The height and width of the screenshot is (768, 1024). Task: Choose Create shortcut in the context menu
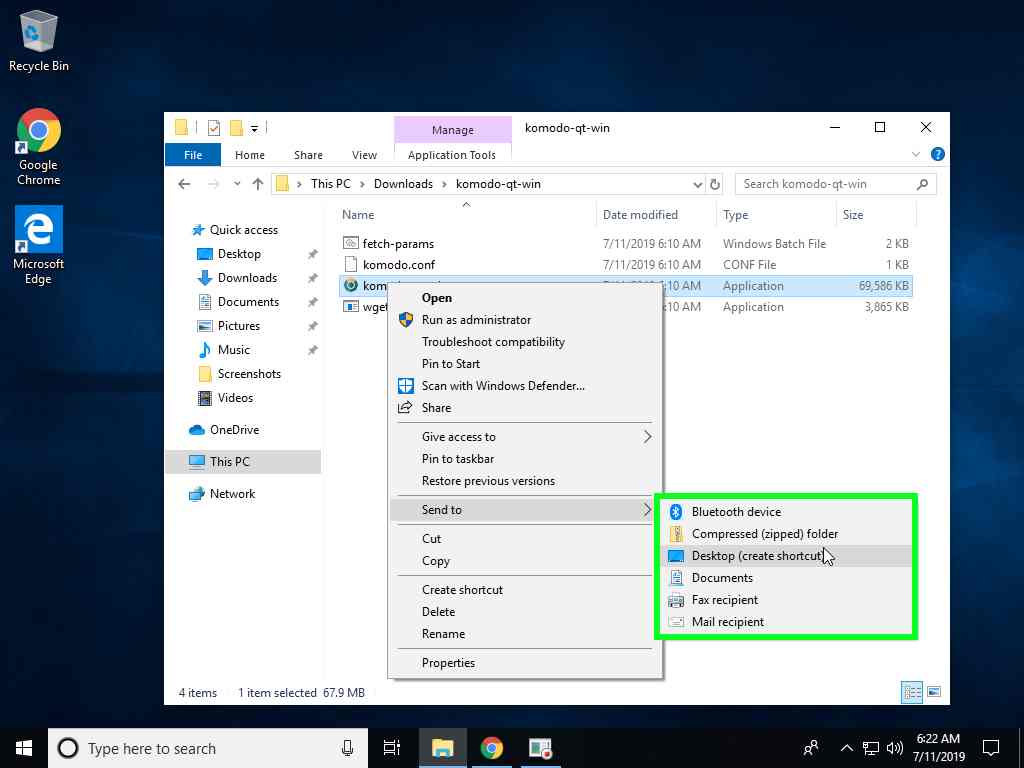point(525,590)
